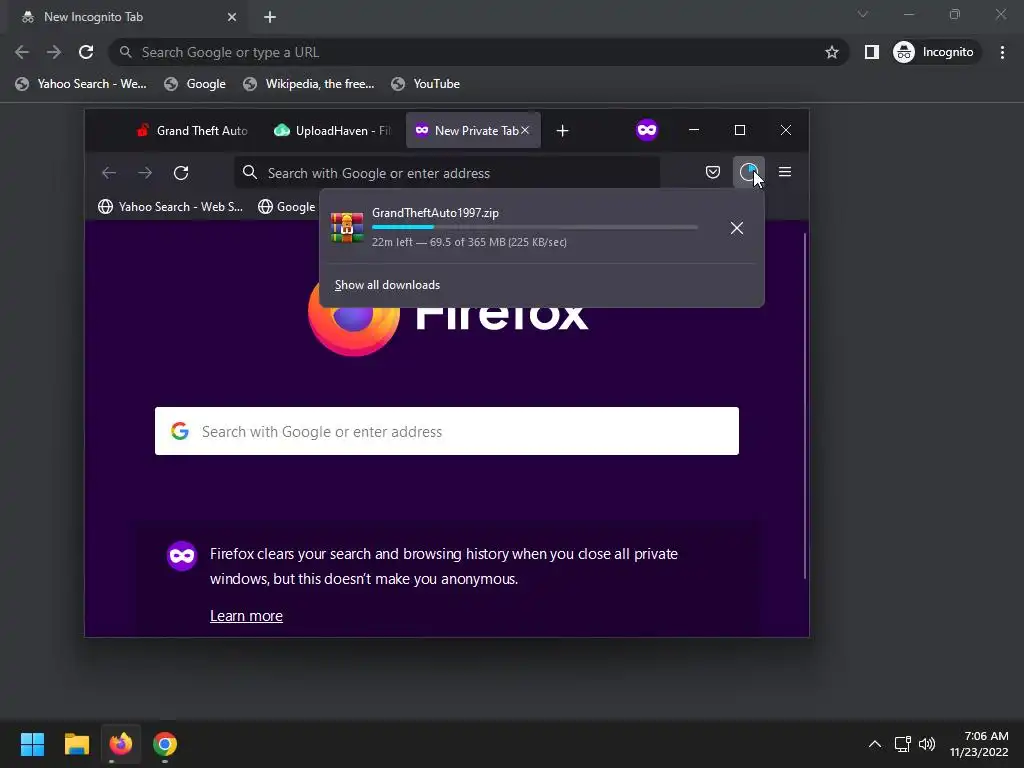Click private browsing mask icon in Firefox titlebar

(647, 130)
